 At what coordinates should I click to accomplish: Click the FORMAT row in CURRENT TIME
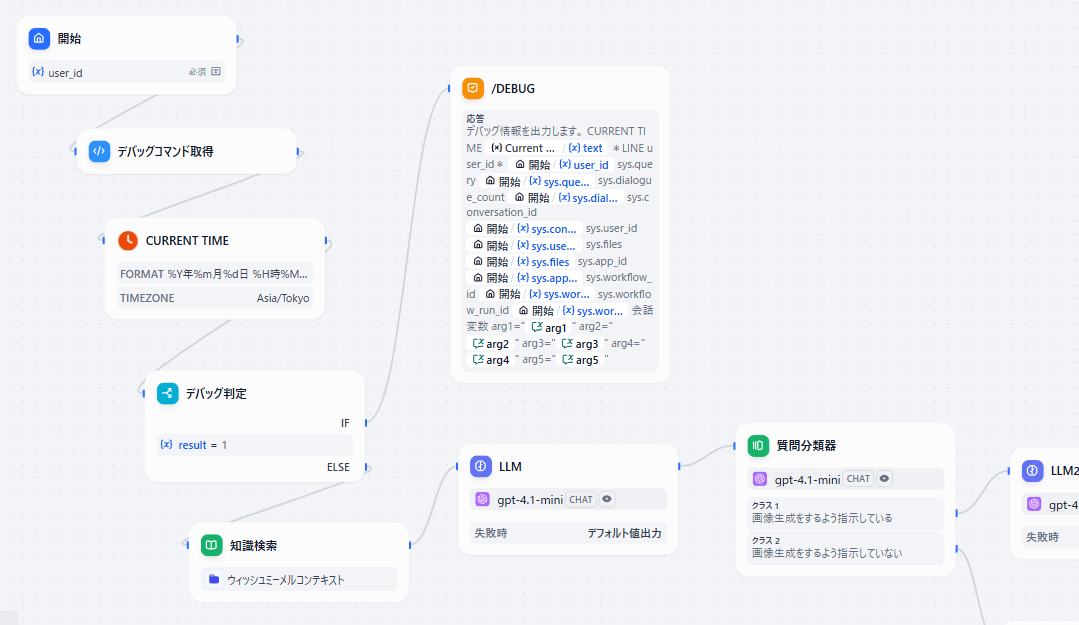(x=215, y=274)
